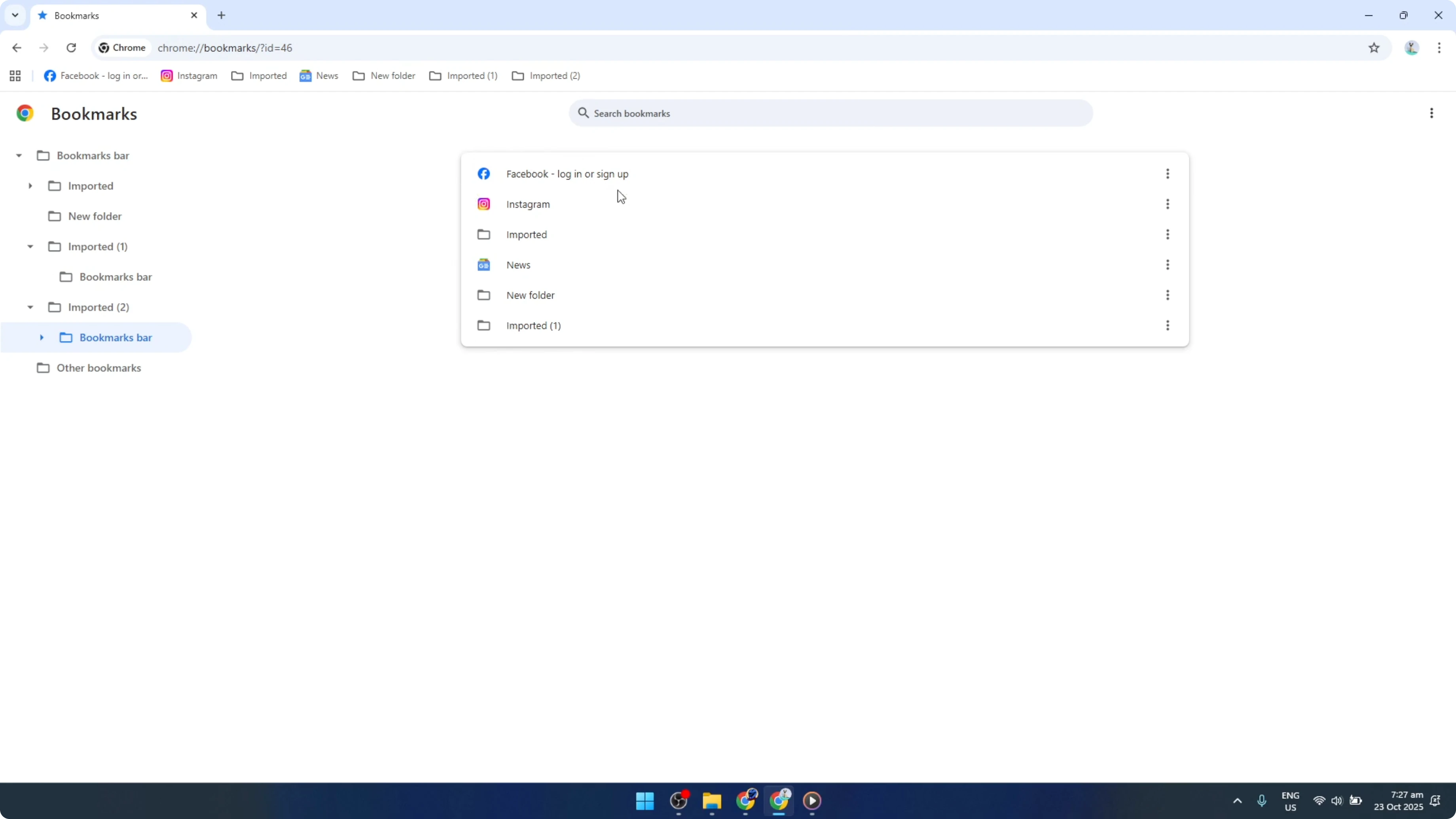1456x819 pixels.
Task: Select the News row in list
Action: 825,265
